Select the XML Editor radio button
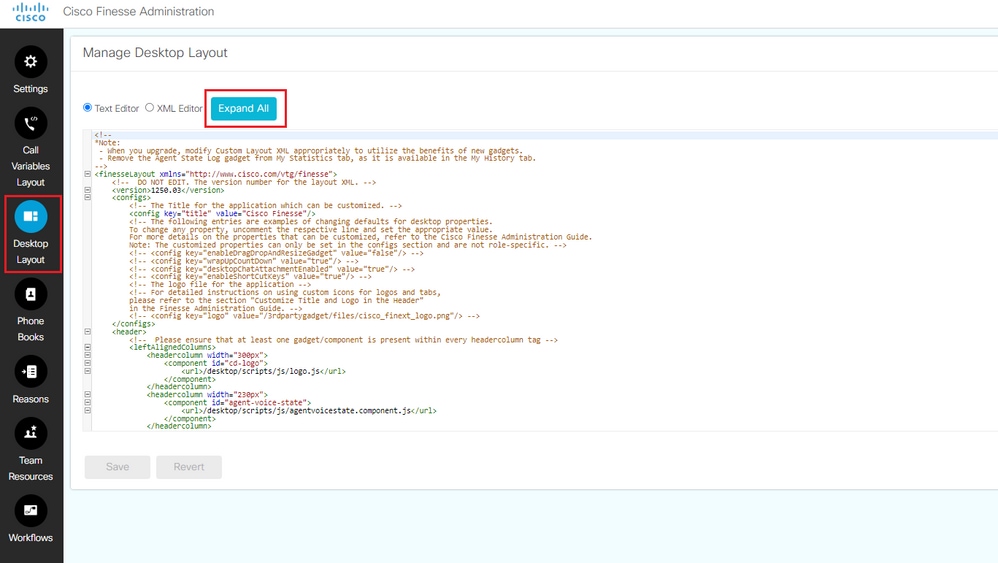Screen dimensions: 998x563 [x=150, y=108]
